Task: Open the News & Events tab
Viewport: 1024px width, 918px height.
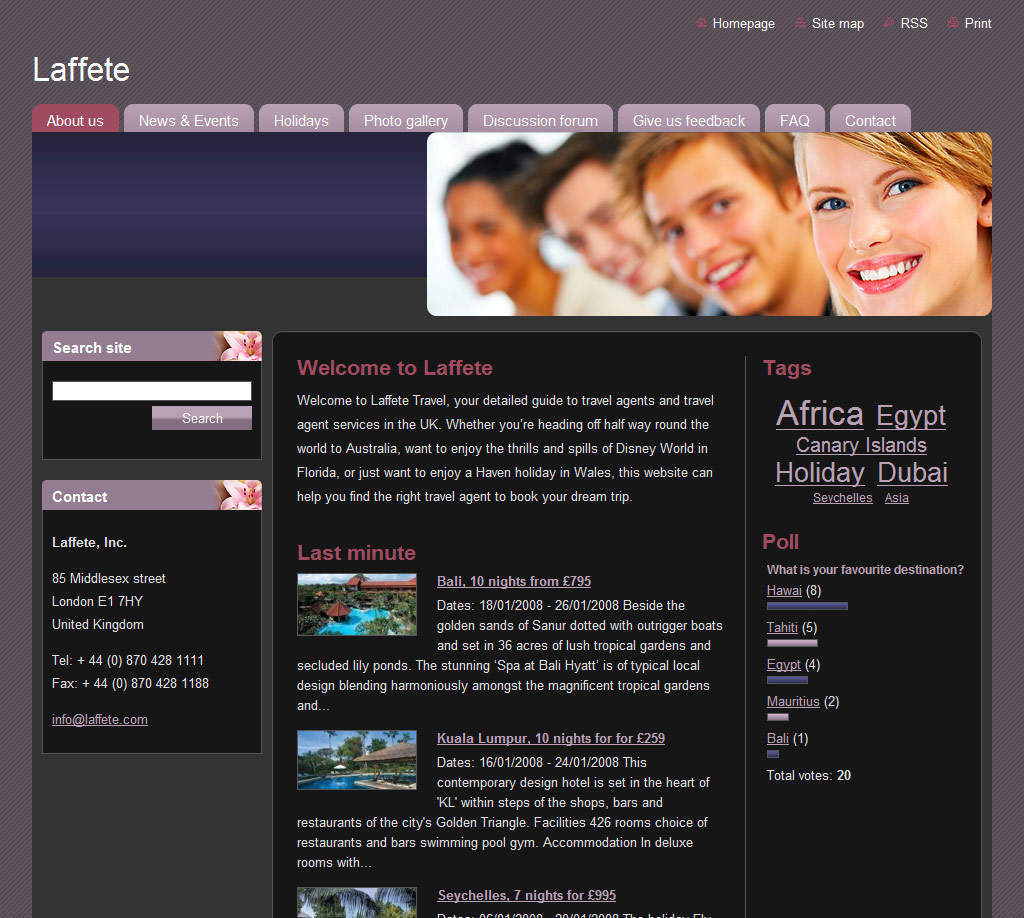Action: [188, 120]
